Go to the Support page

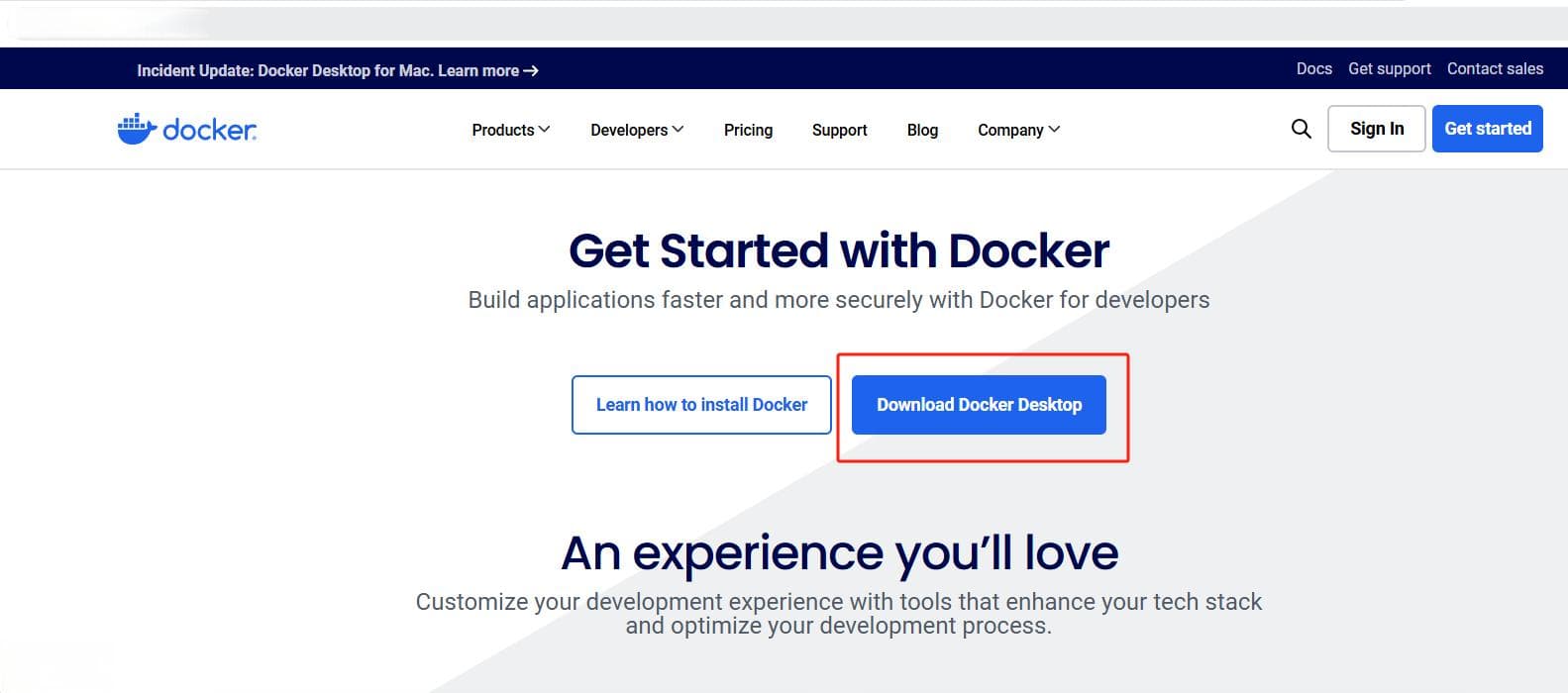[x=839, y=130]
